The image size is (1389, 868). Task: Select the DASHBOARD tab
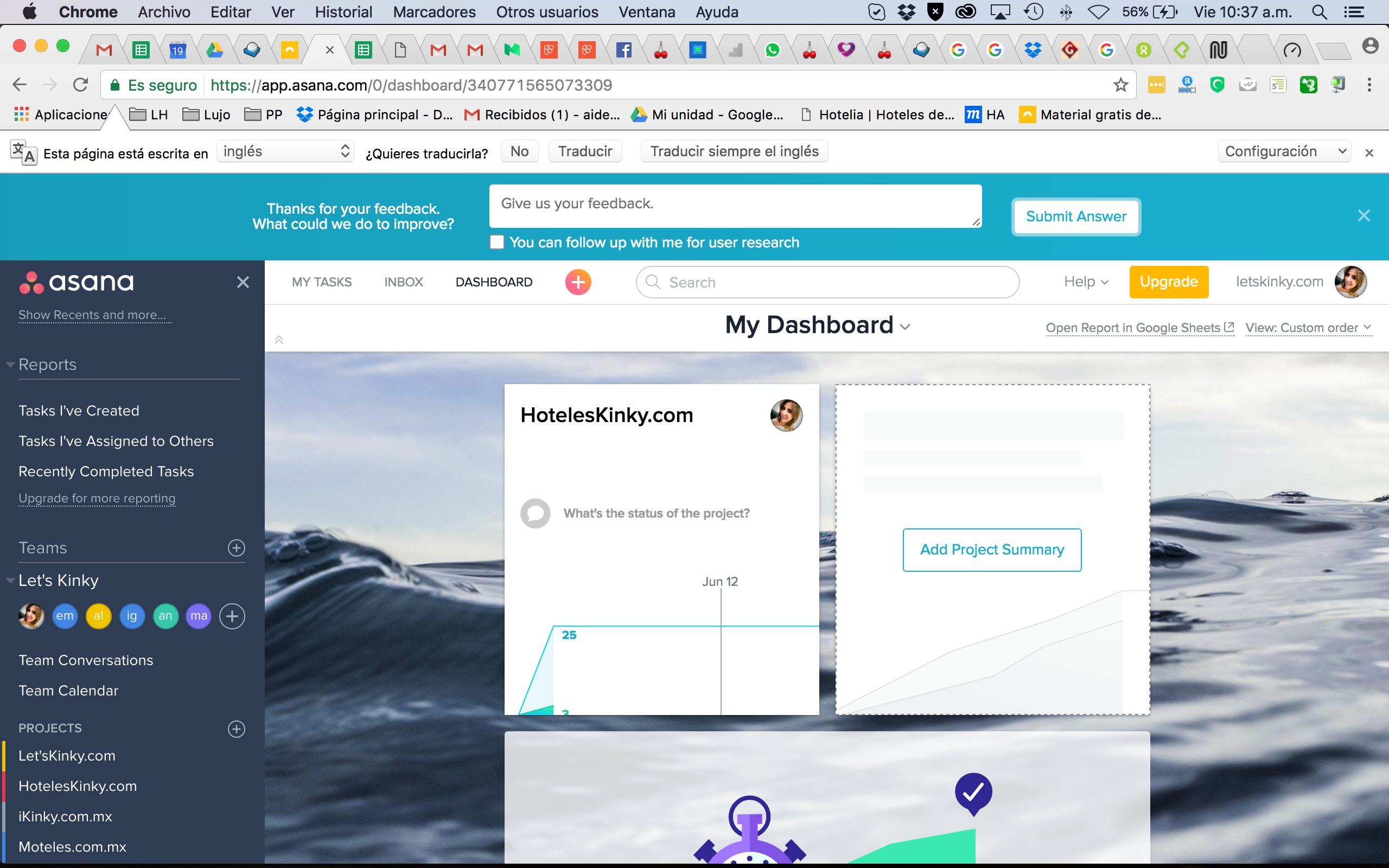click(494, 282)
